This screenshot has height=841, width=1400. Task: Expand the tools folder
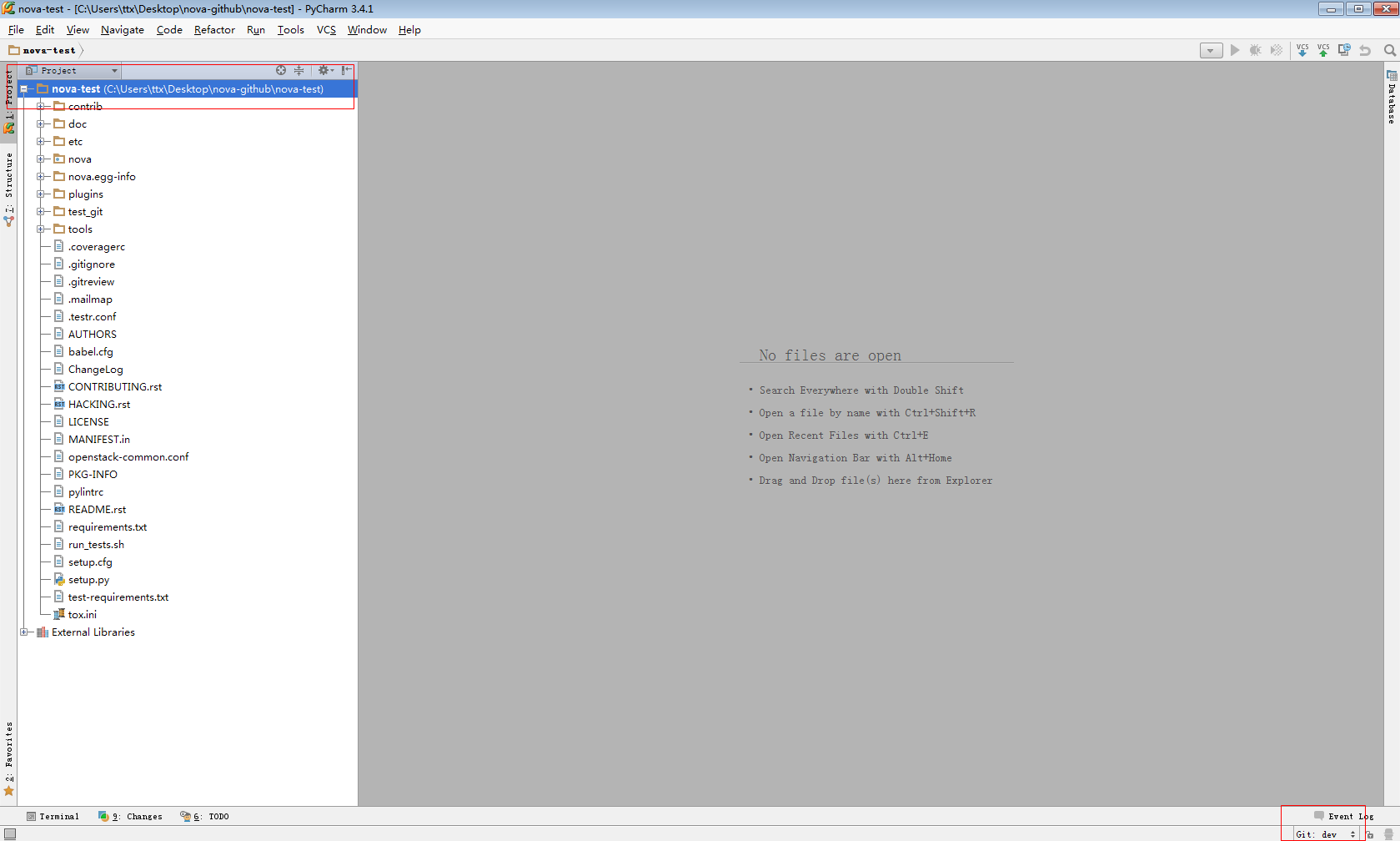pyautogui.click(x=40, y=229)
